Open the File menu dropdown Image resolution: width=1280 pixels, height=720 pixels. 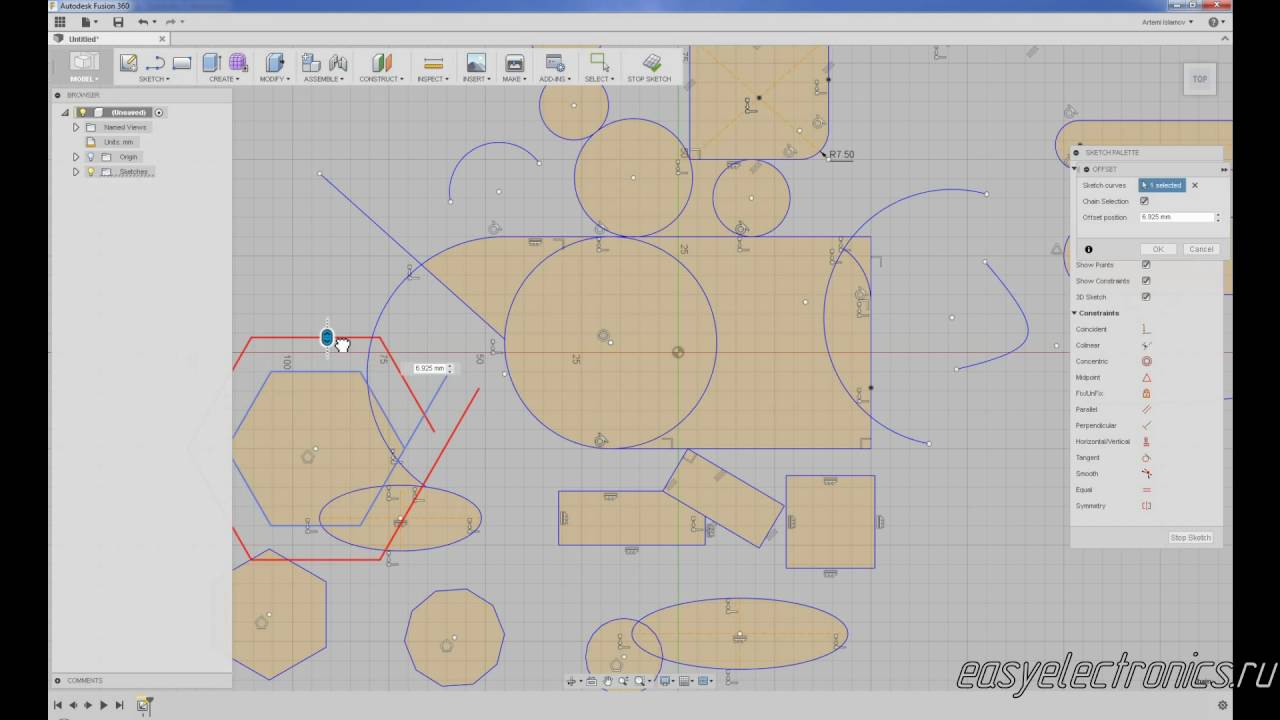(87, 22)
